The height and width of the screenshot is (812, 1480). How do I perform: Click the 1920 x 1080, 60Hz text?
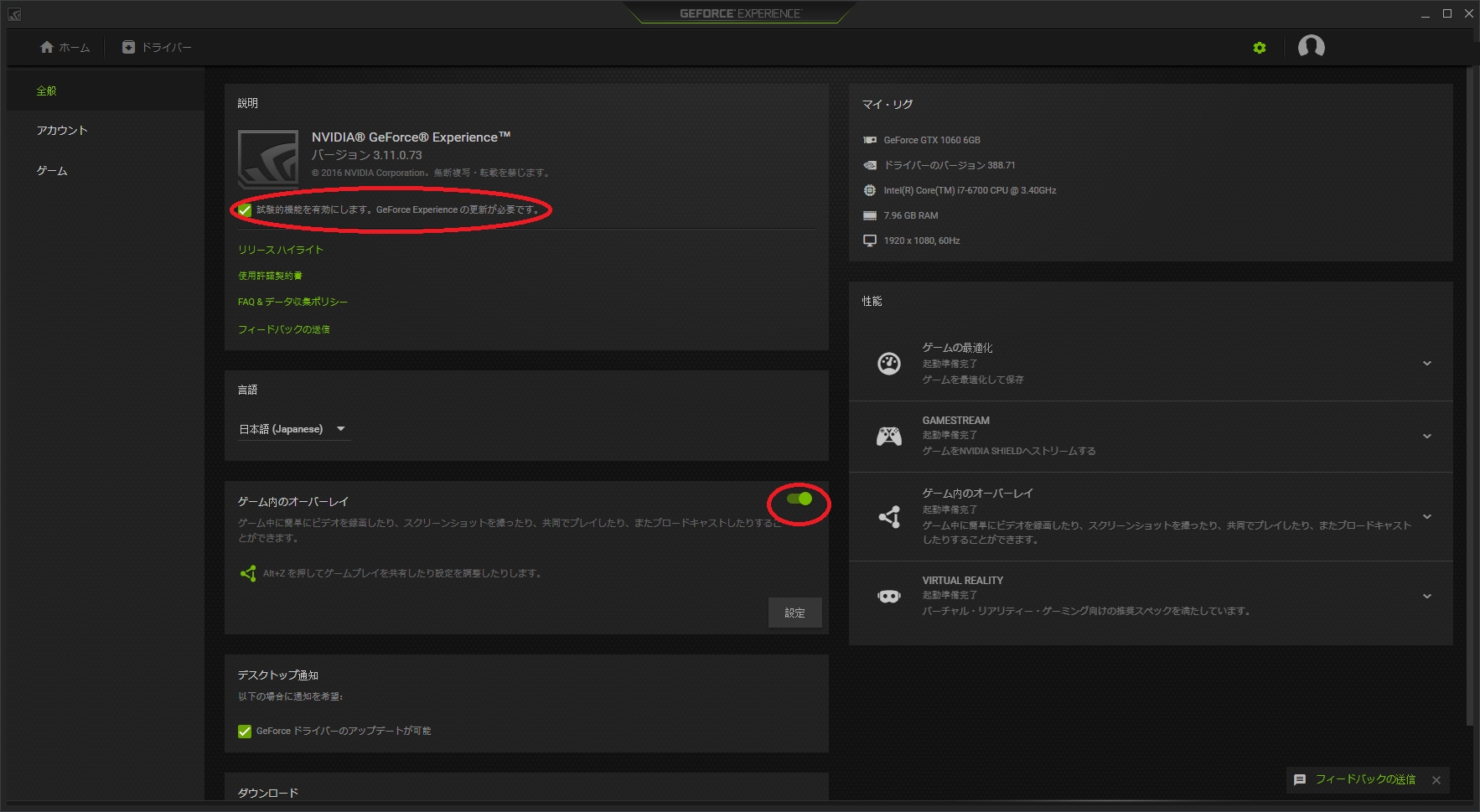point(922,241)
